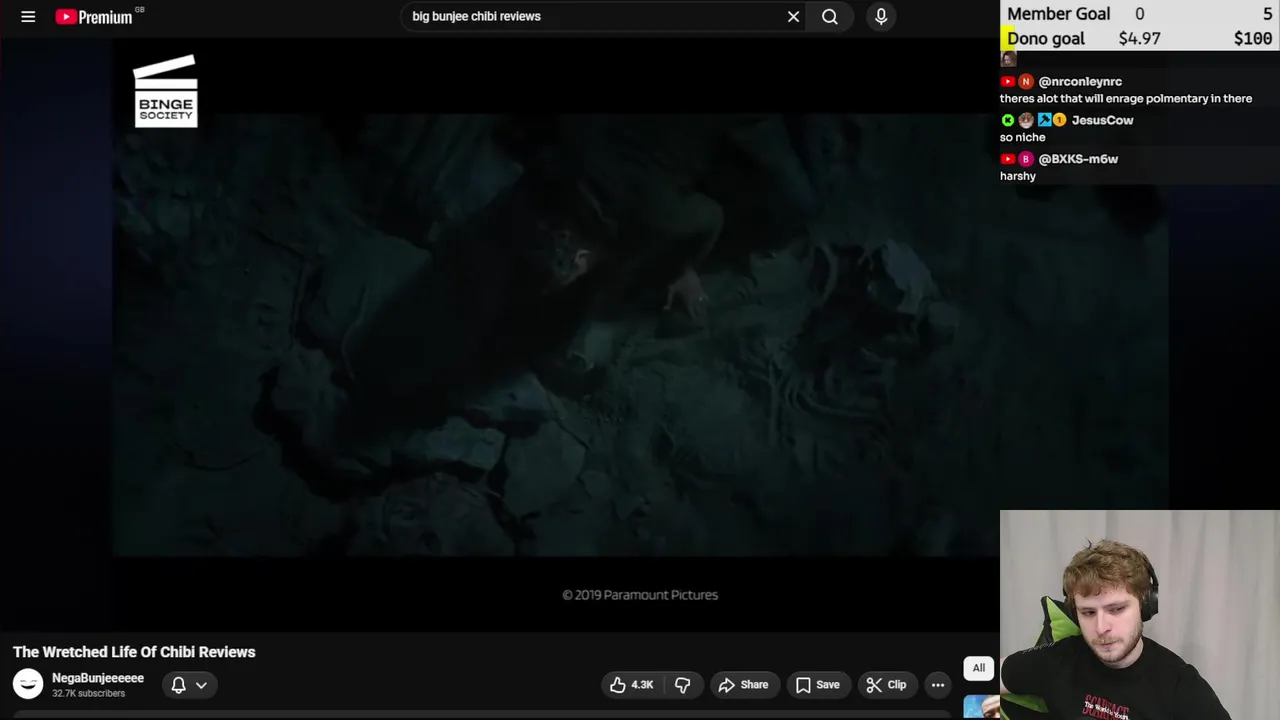Click the 'Member Goal' overlay label
Image resolution: width=1280 pixels, height=720 pixels.
pyautogui.click(x=1058, y=14)
